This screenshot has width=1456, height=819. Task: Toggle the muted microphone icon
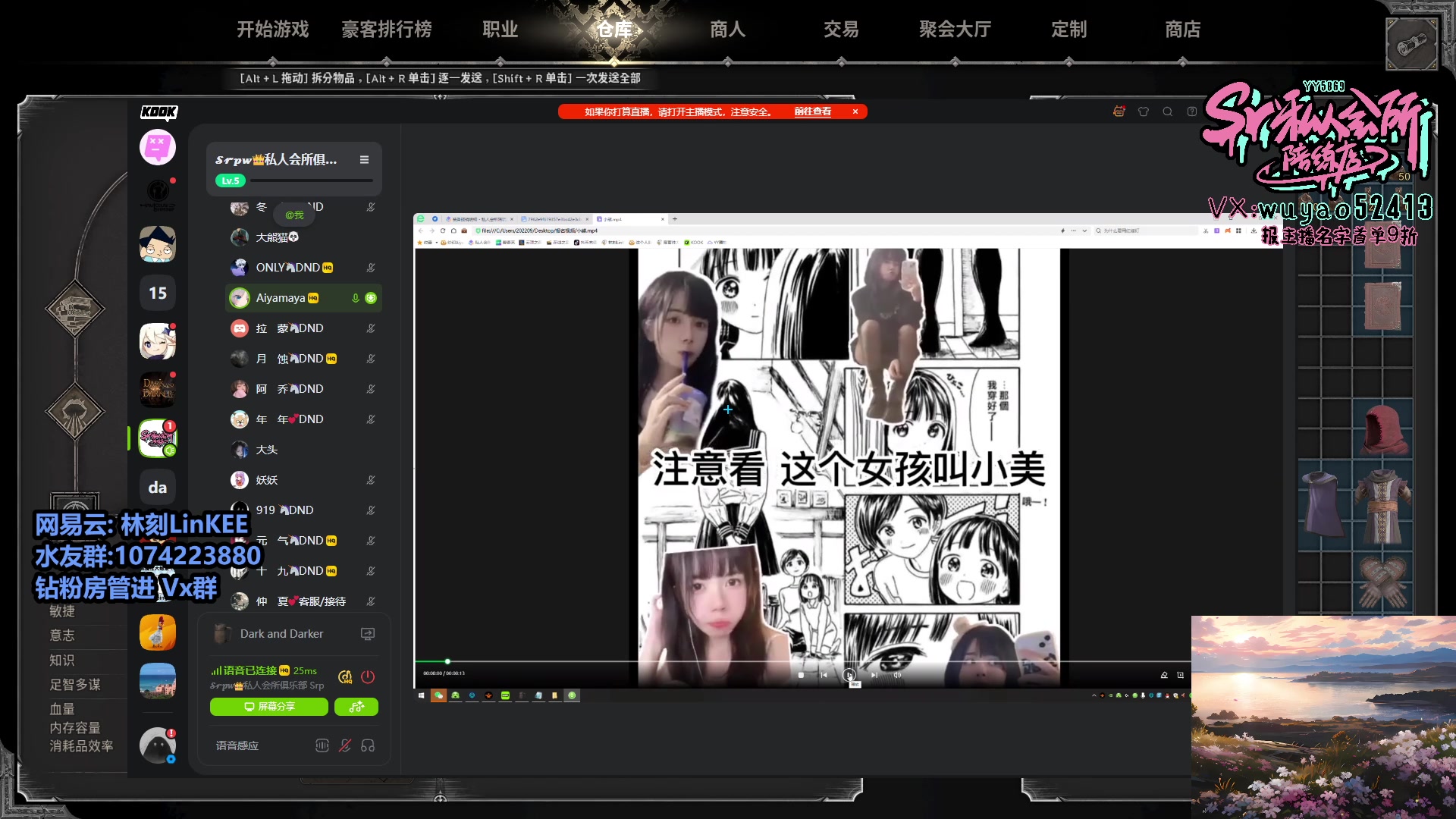pyautogui.click(x=345, y=745)
